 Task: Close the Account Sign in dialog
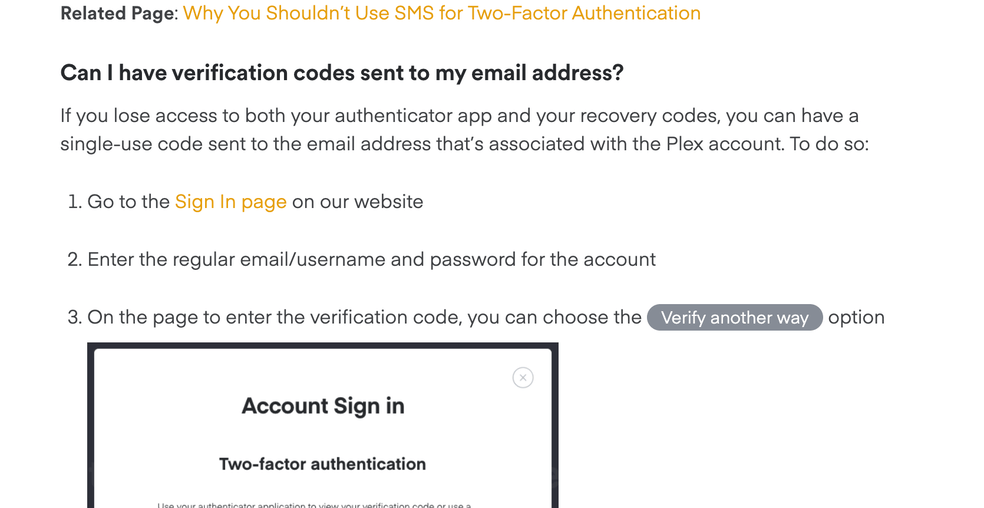coord(523,377)
